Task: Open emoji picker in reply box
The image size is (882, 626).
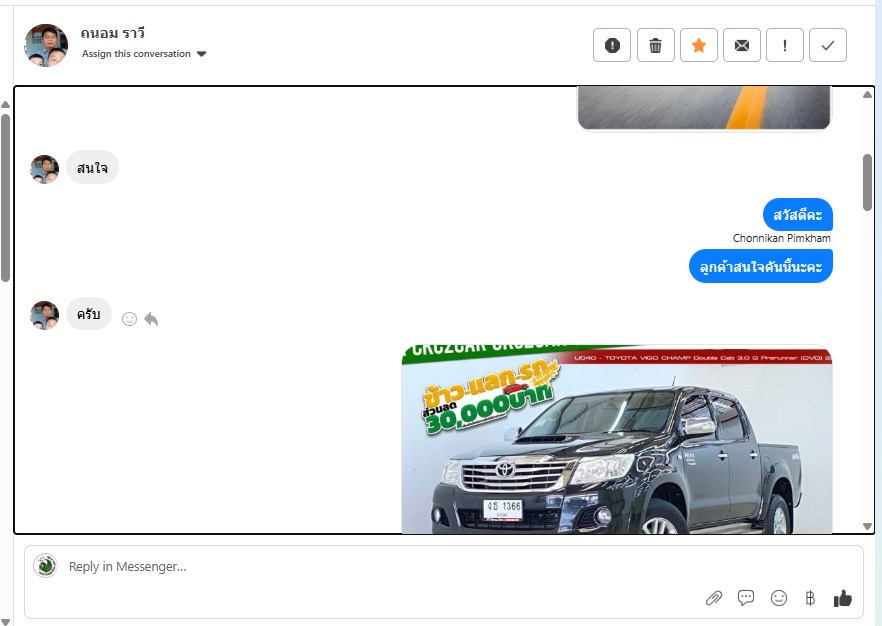Action: [778, 598]
